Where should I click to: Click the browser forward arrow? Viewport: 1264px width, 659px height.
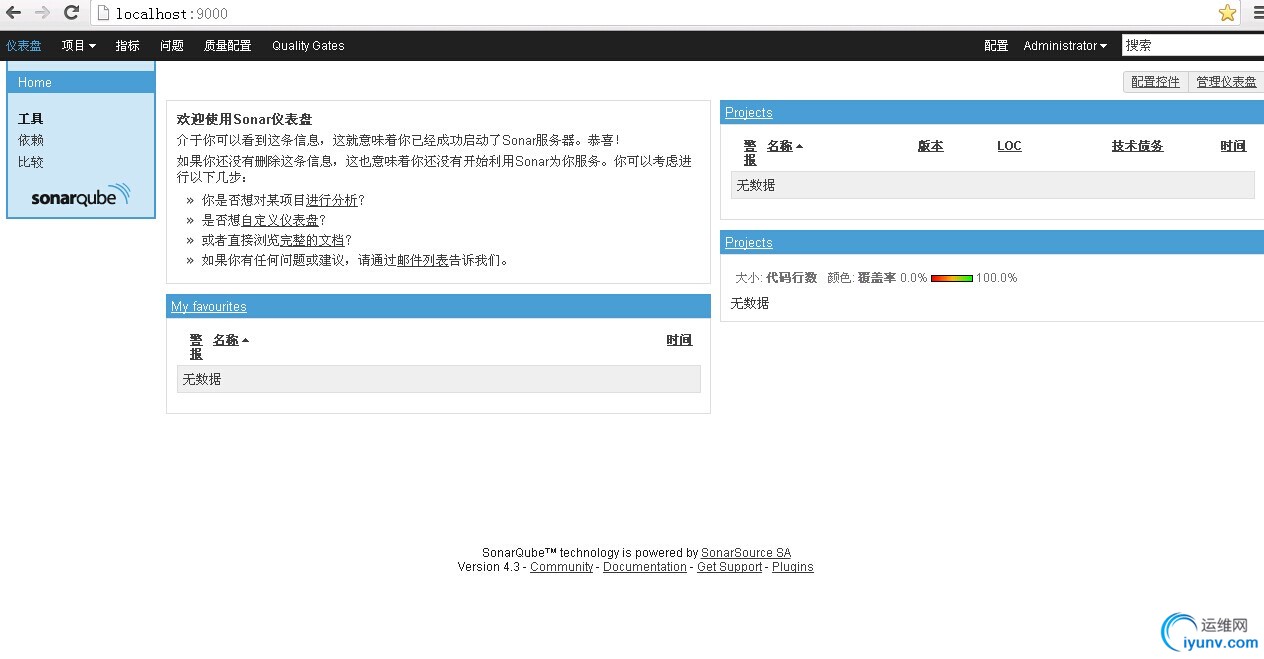[42, 13]
